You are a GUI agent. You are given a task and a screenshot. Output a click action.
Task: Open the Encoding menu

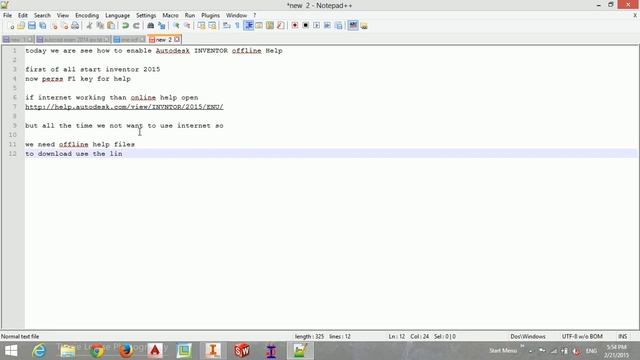(87, 16)
